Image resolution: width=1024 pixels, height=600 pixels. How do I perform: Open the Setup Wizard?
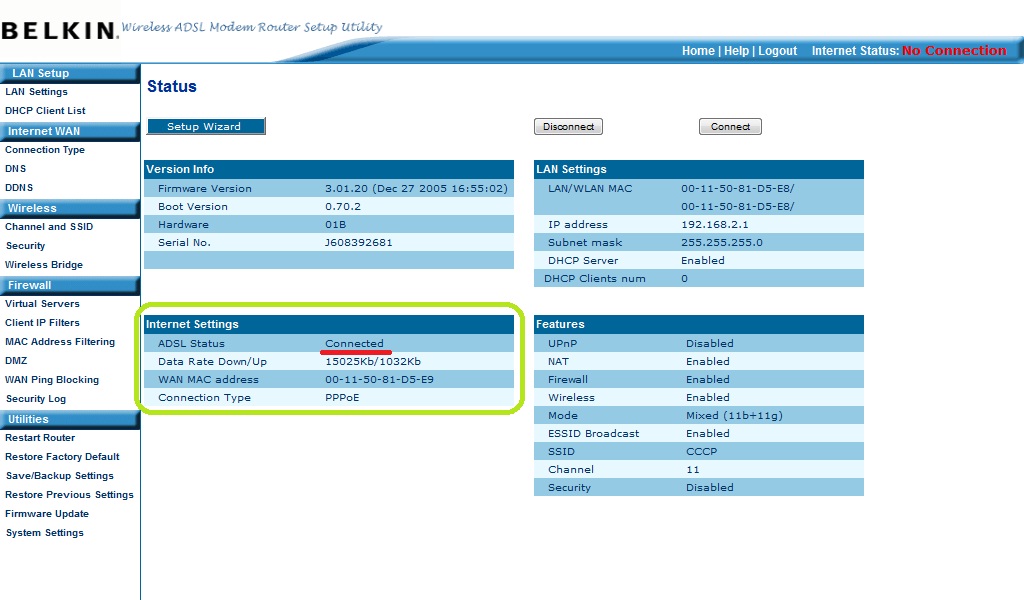tap(206, 126)
